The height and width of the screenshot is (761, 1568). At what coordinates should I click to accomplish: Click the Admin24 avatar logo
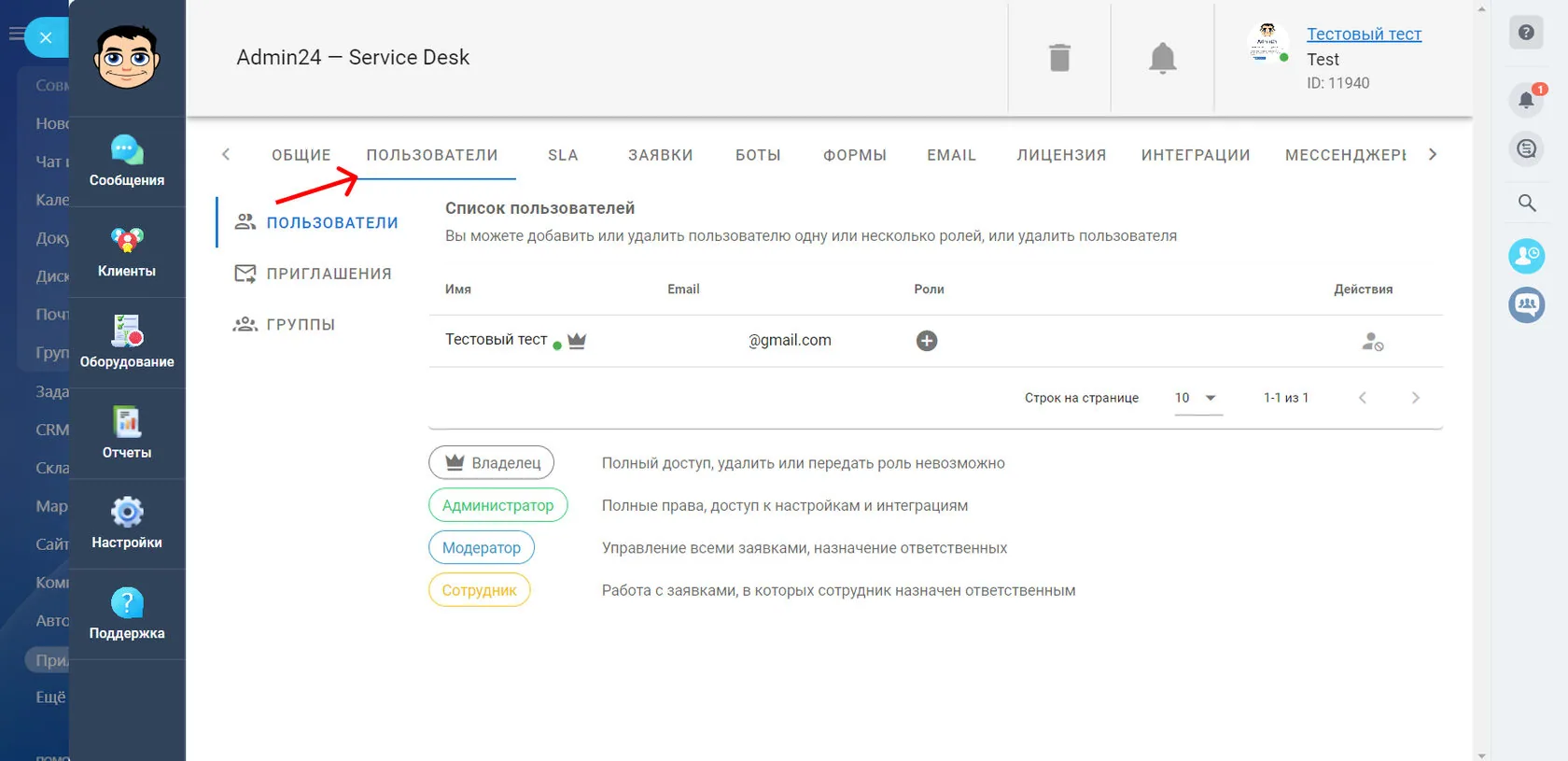127,57
